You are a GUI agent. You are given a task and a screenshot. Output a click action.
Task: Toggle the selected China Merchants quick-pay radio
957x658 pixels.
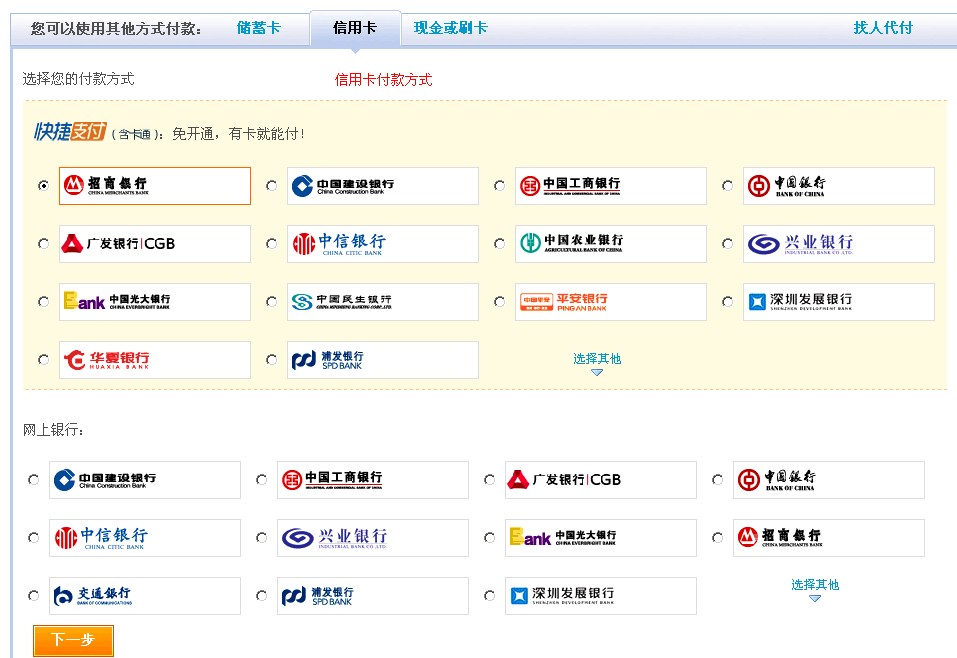click(x=43, y=186)
